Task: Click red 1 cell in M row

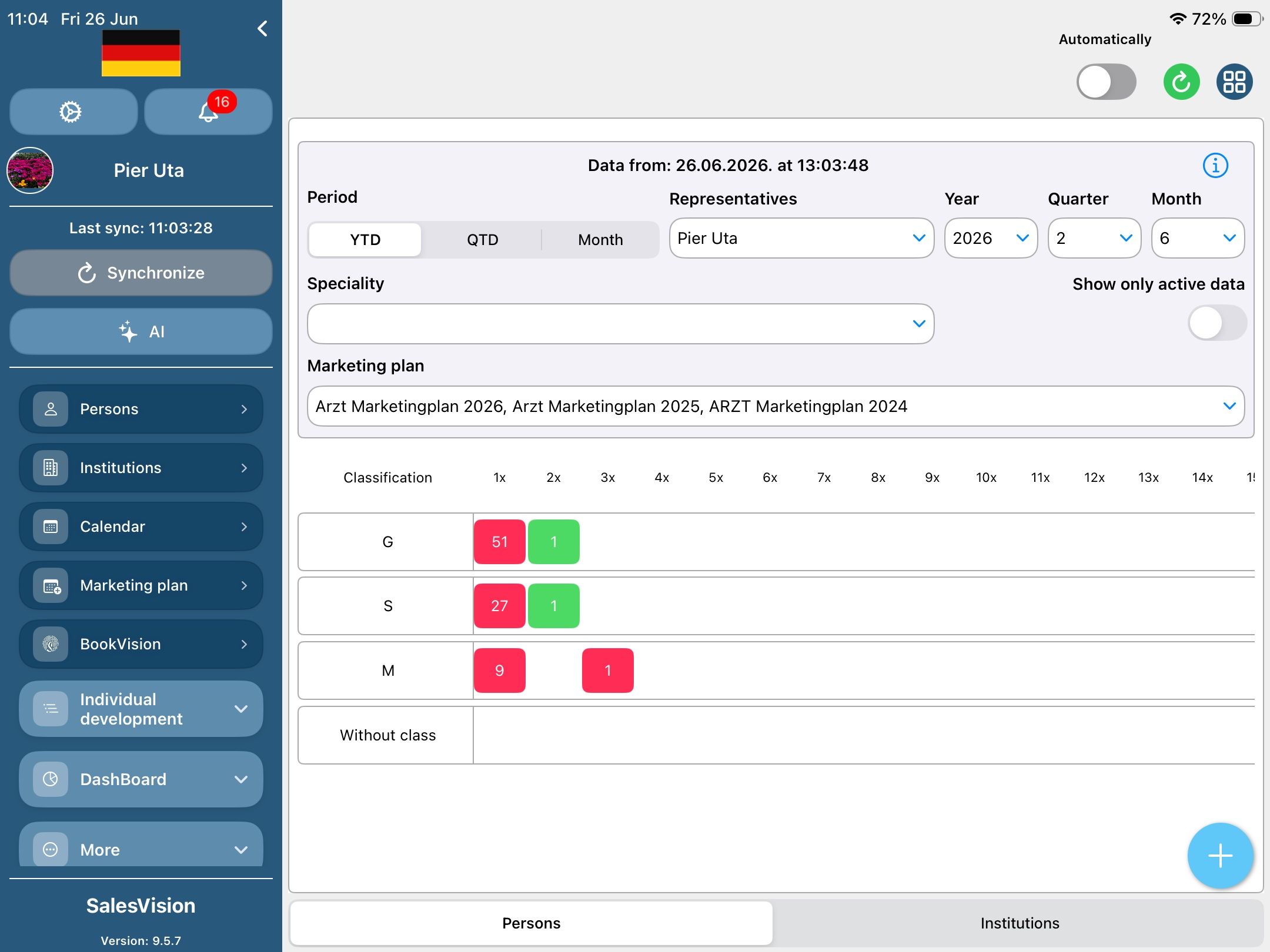Action: [607, 671]
